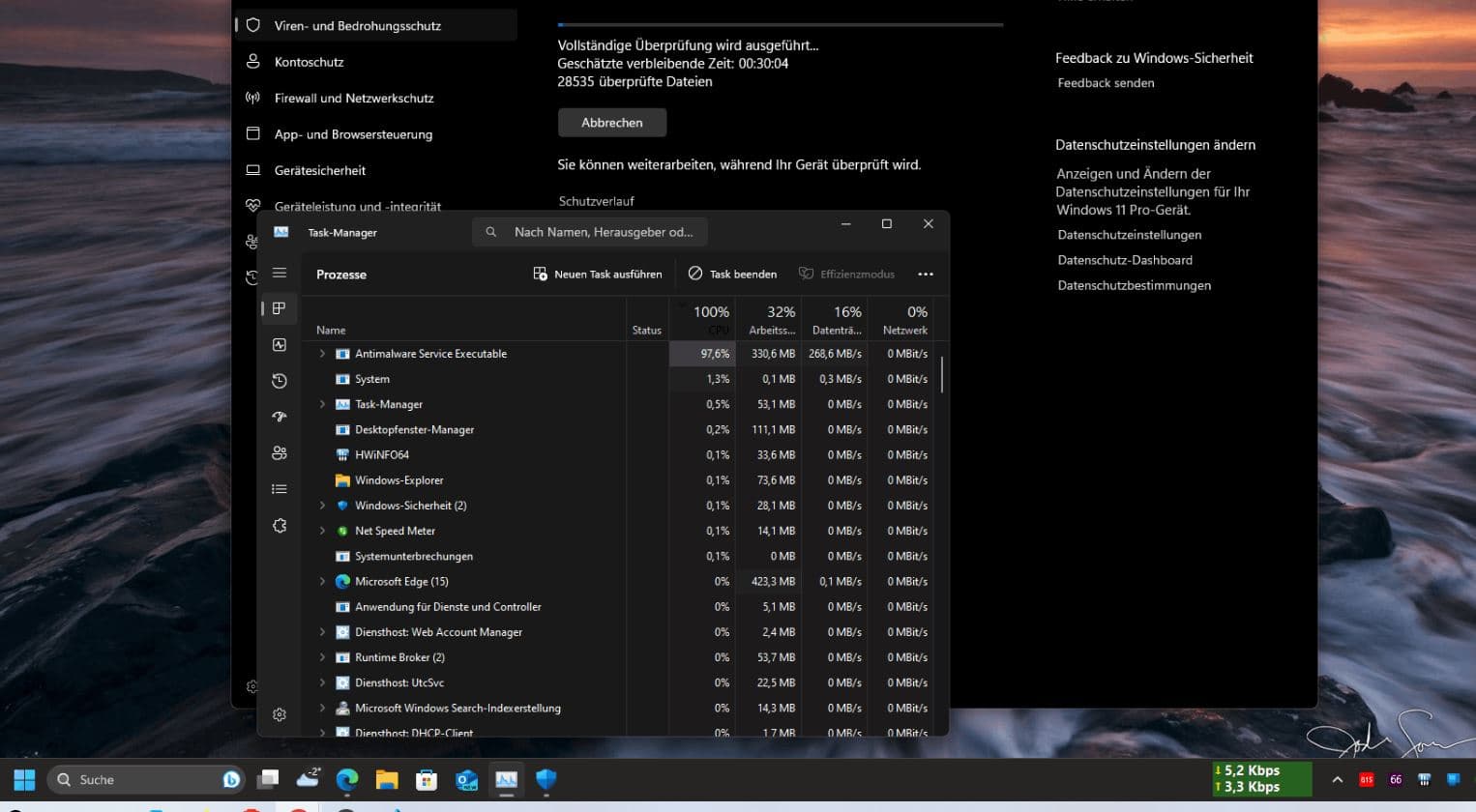Click the Kontoschutz person icon
Viewport: 1476px width, 812px height.
[253, 62]
